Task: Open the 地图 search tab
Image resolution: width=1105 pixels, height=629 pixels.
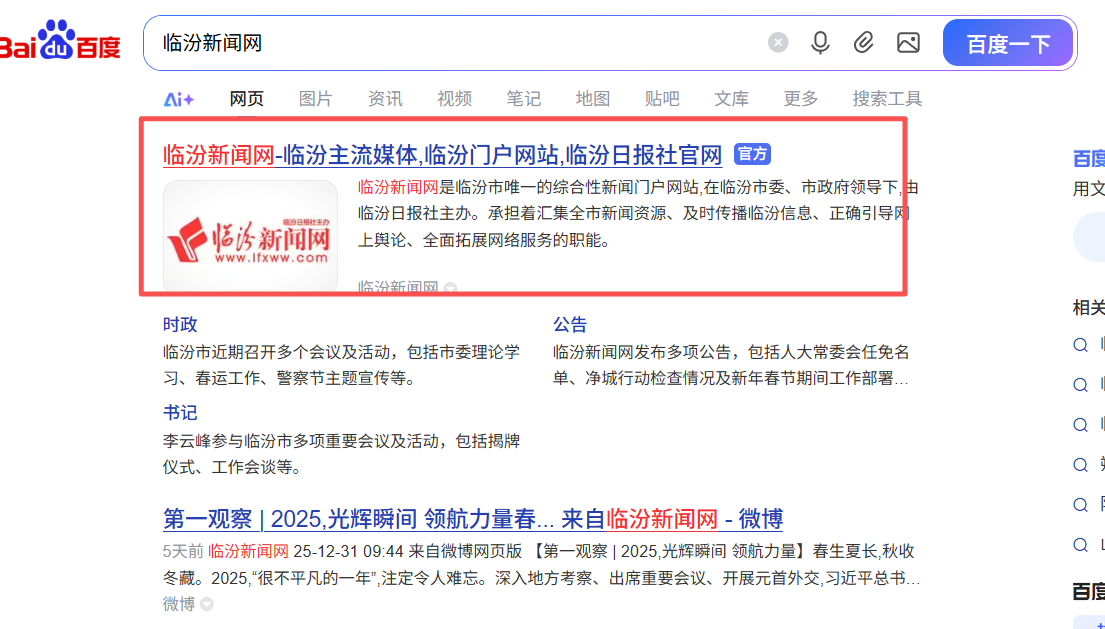Action: [x=592, y=98]
